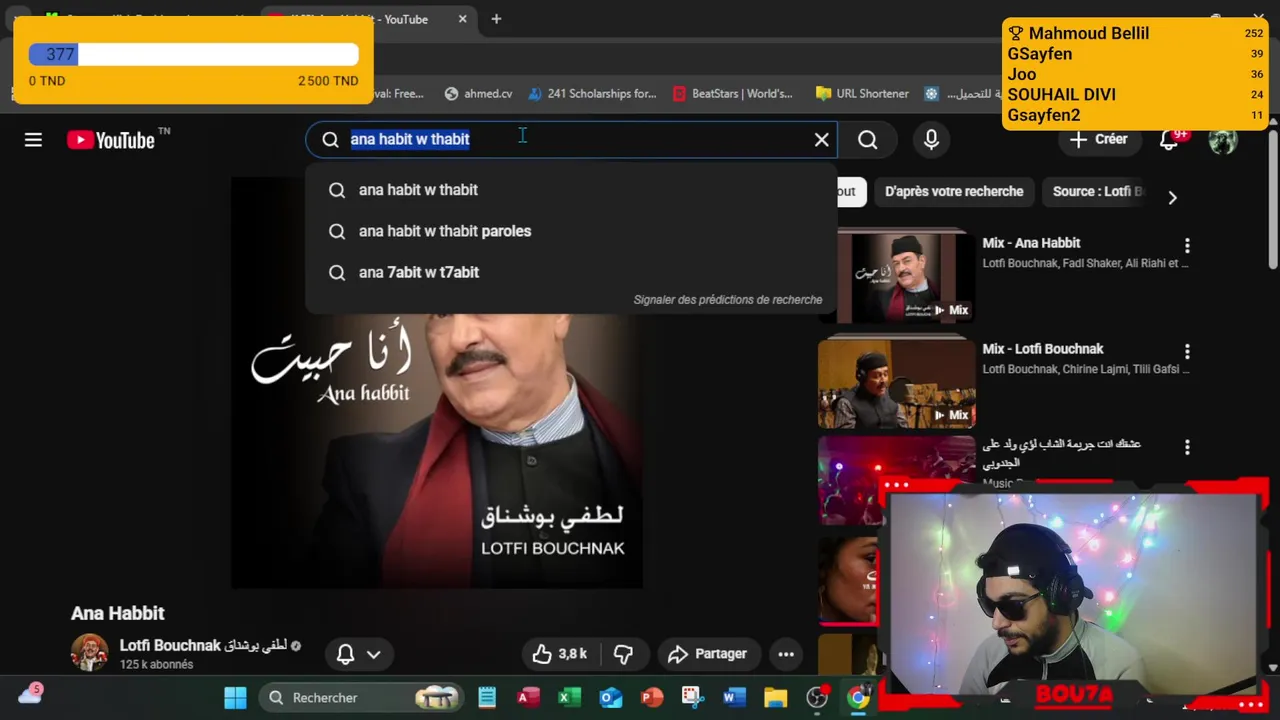The height and width of the screenshot is (720, 1280).
Task: Open the notifications bell in header
Action: coord(1168,140)
